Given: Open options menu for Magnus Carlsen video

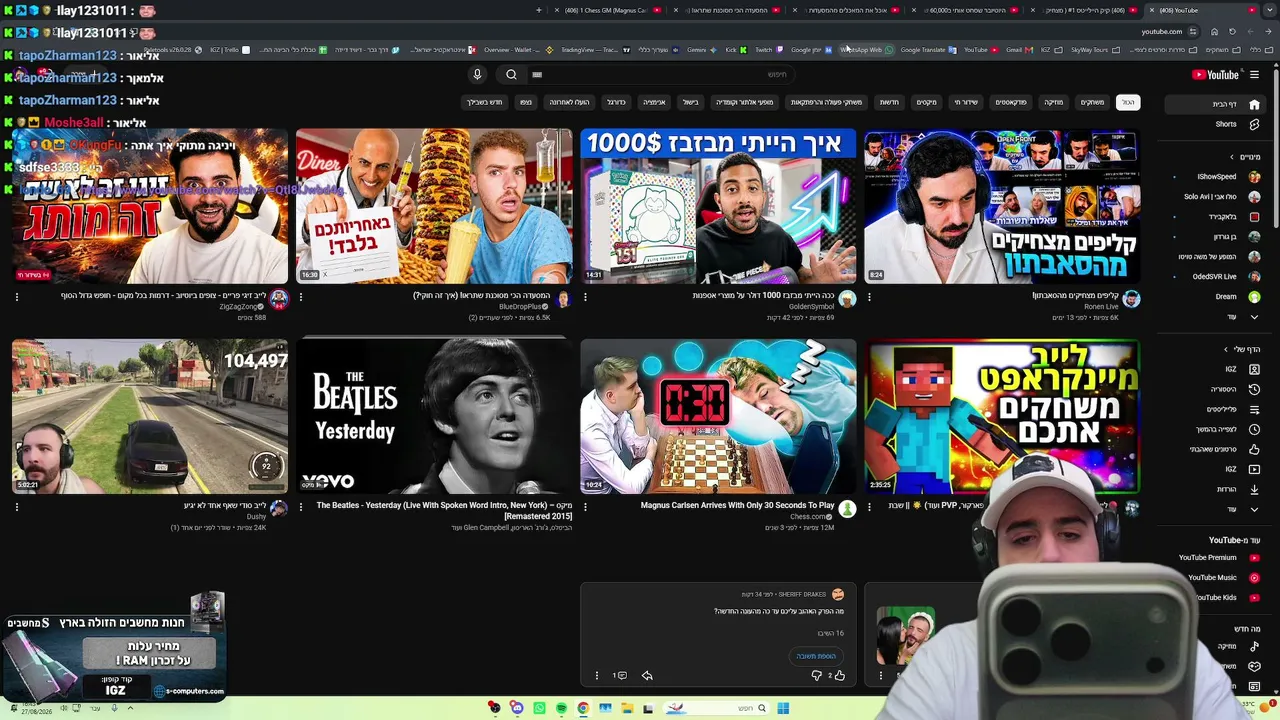Looking at the screenshot, I should tap(585, 507).
